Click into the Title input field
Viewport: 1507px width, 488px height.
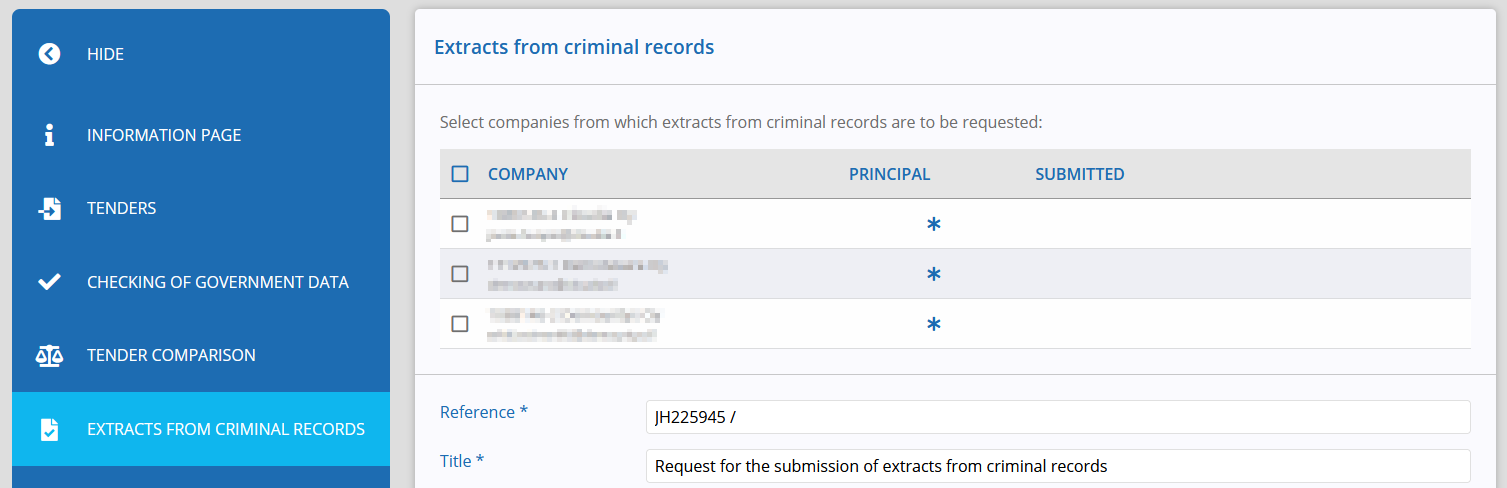(1058, 466)
